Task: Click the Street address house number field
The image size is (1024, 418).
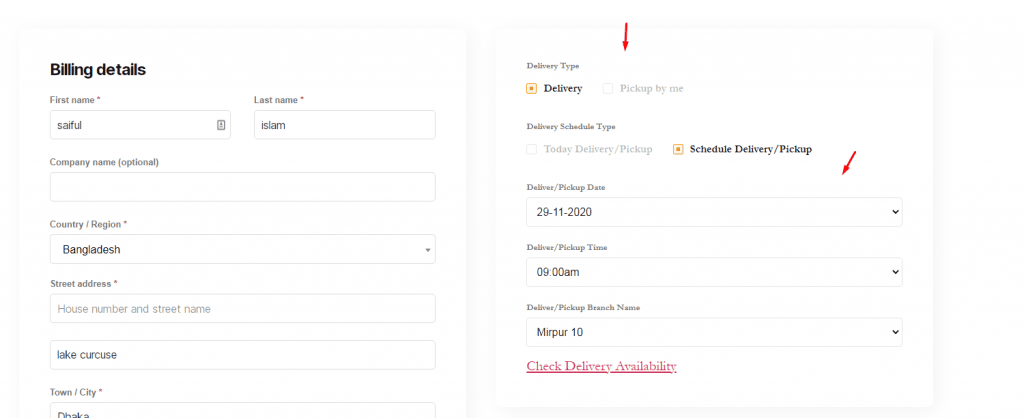Action: tap(242, 309)
